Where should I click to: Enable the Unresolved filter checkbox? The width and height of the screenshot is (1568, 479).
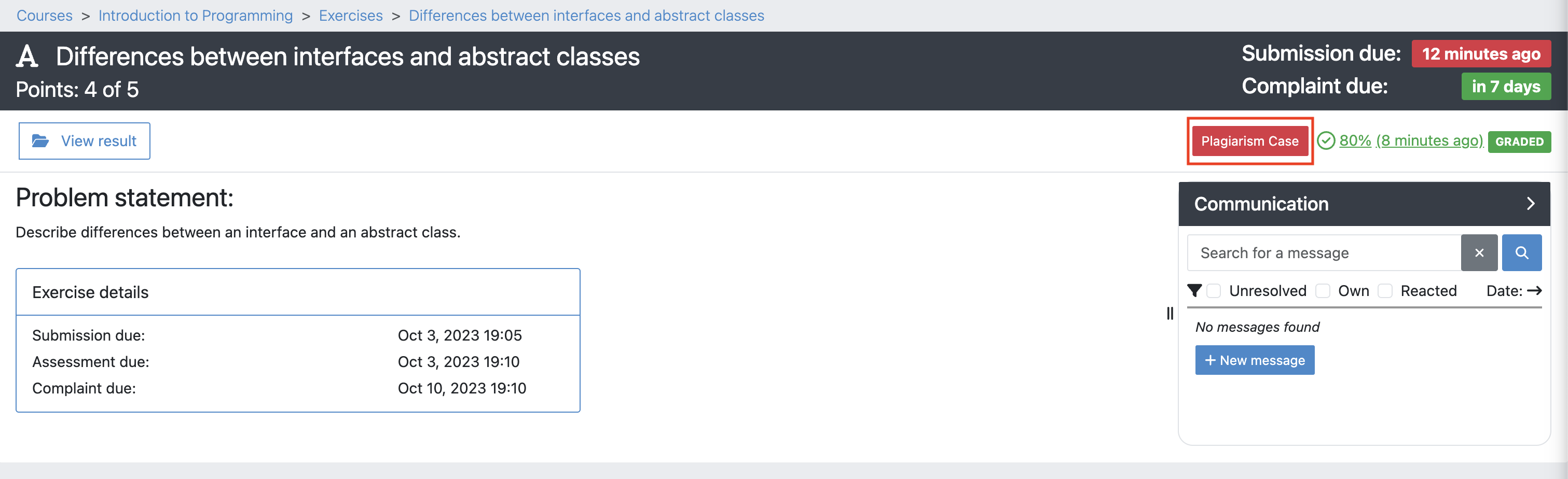[x=1214, y=290]
